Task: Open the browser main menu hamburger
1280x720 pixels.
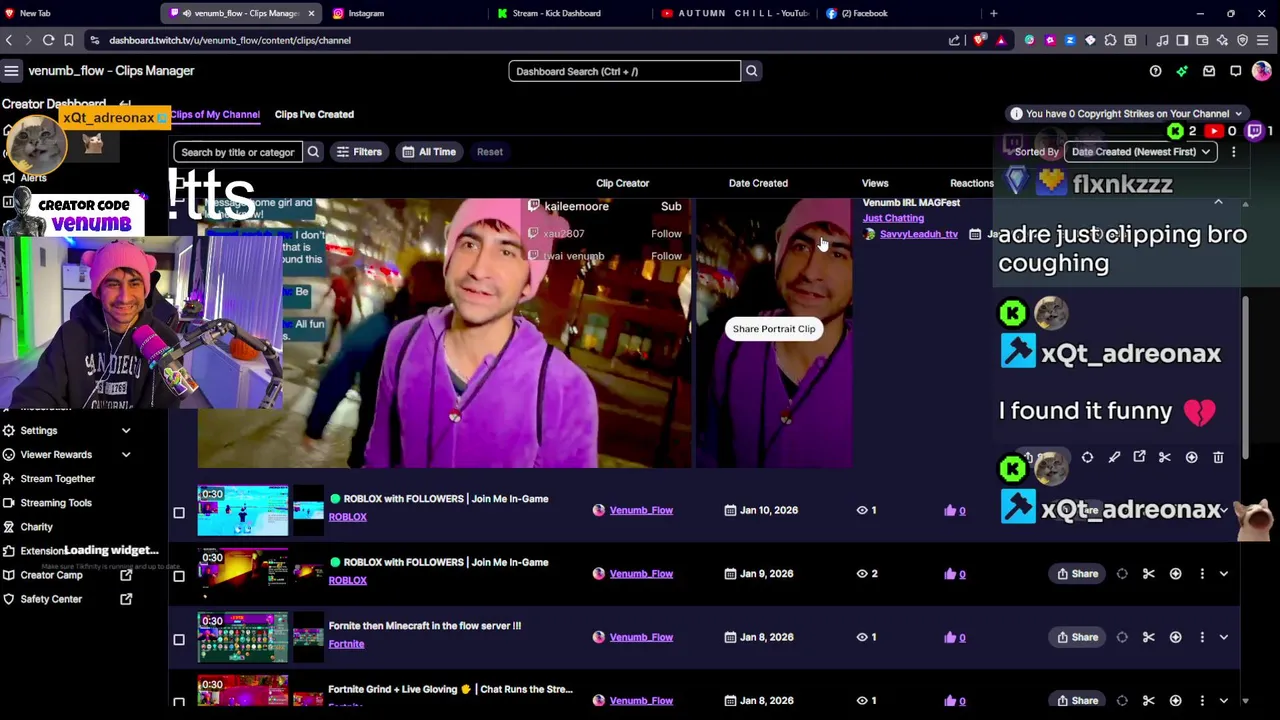Action: 1263,40
